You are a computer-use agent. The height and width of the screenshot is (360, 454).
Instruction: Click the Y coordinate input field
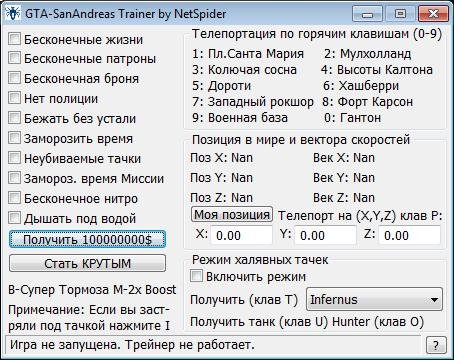pyautogui.click(x=325, y=235)
